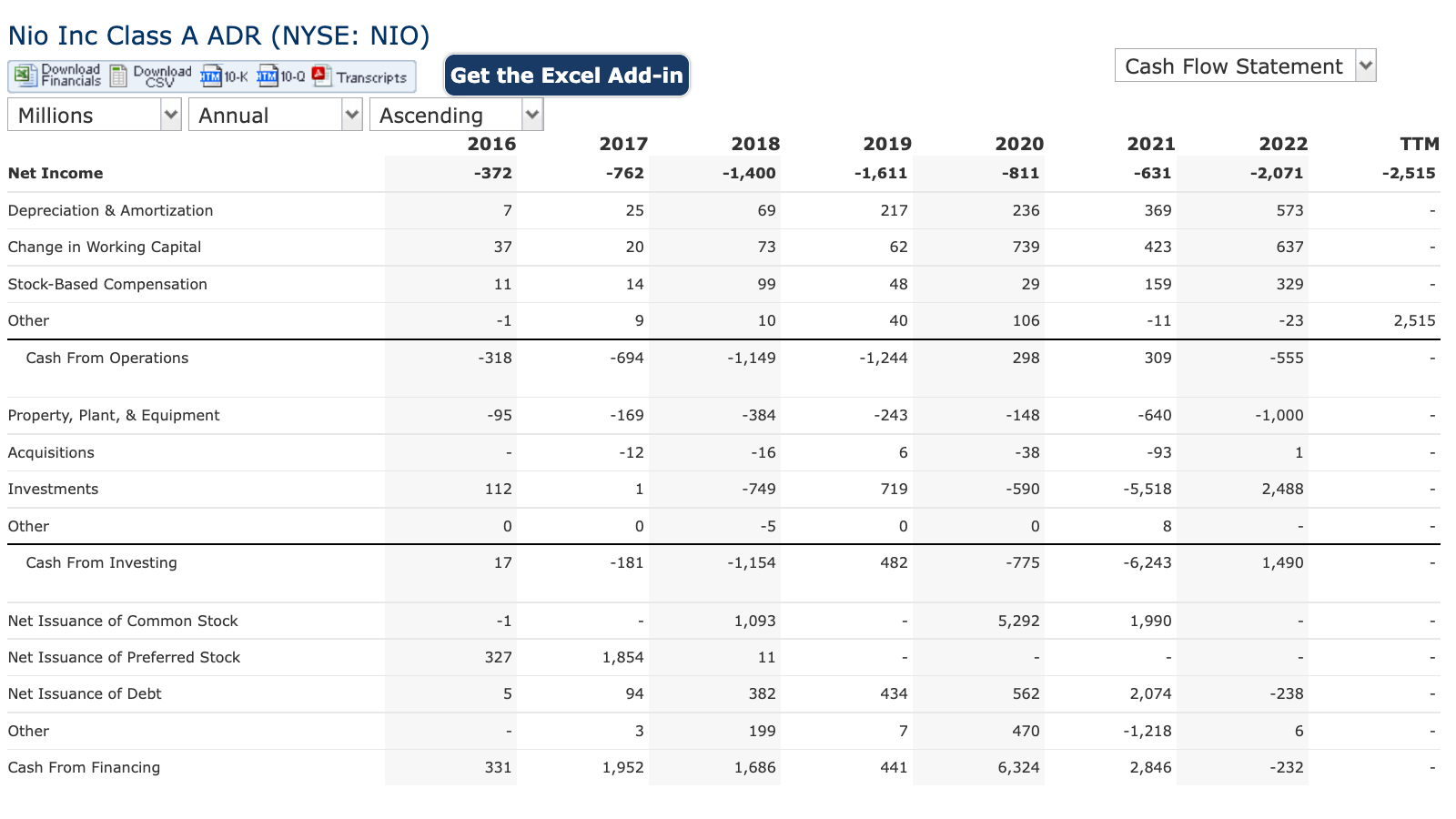Click Net Issuance of Common Stock label
Image resolution: width=1456 pixels, height=819 pixels.
point(123,621)
